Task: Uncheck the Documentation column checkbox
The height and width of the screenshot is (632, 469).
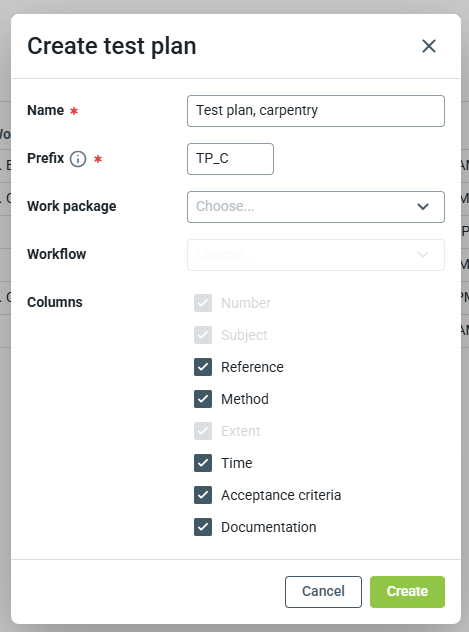Action: coord(203,527)
